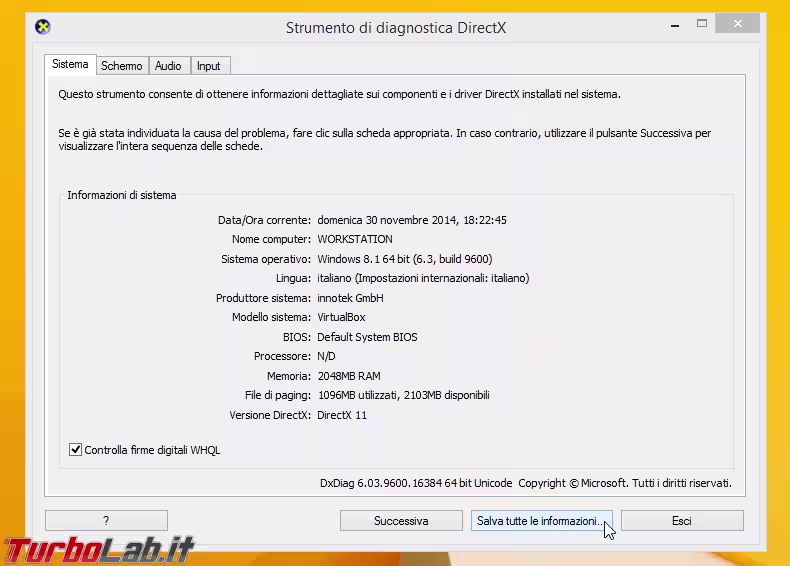Maximize the DirectX diagnostic window

[702, 24]
